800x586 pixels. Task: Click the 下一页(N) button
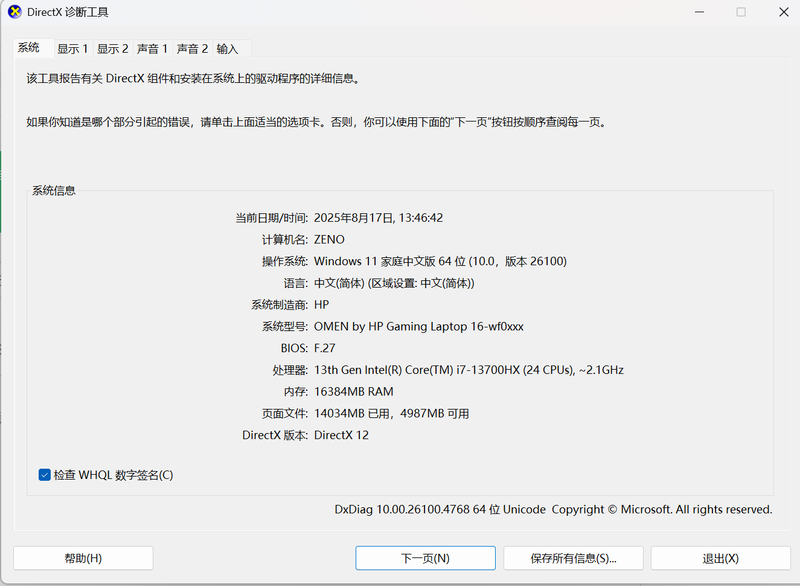pyautogui.click(x=425, y=558)
